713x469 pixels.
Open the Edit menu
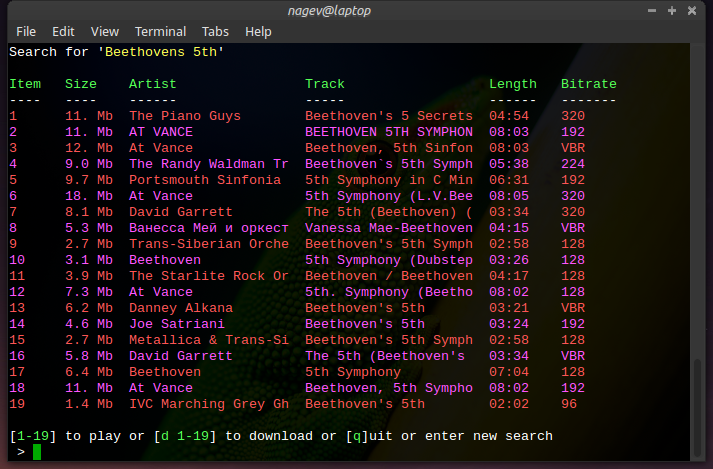pyautogui.click(x=63, y=31)
